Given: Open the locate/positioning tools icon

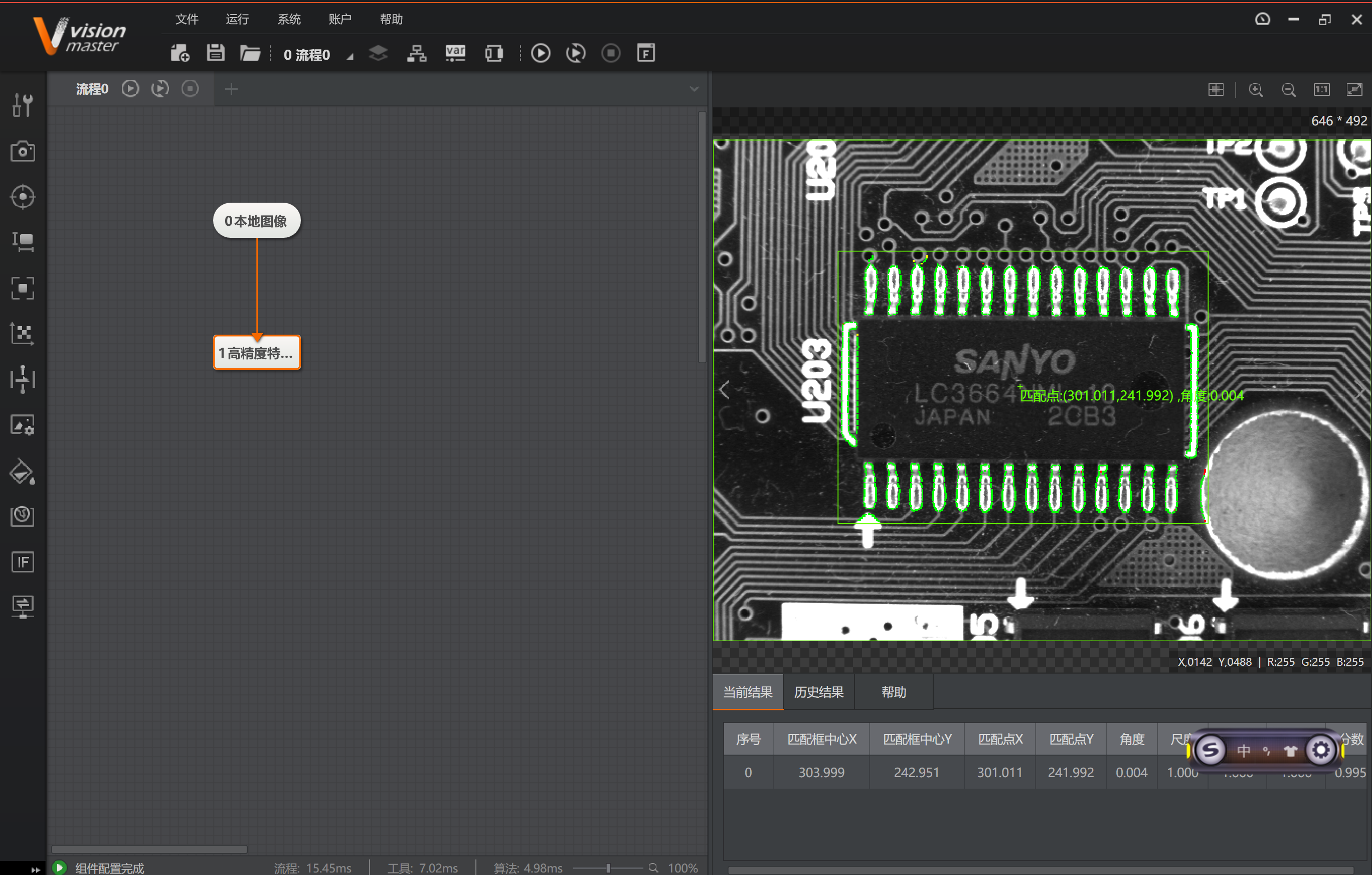Looking at the screenshot, I should tap(22, 197).
